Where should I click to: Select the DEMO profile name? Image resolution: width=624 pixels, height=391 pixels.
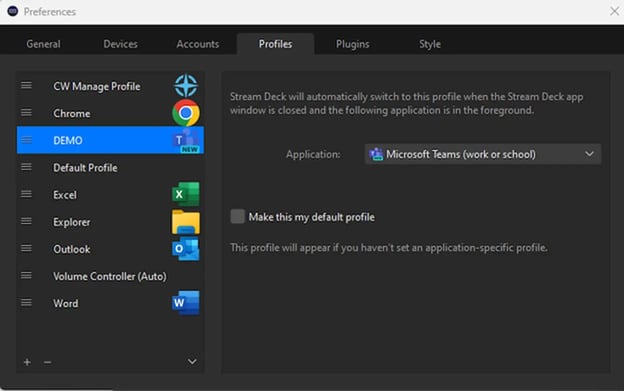(68, 140)
